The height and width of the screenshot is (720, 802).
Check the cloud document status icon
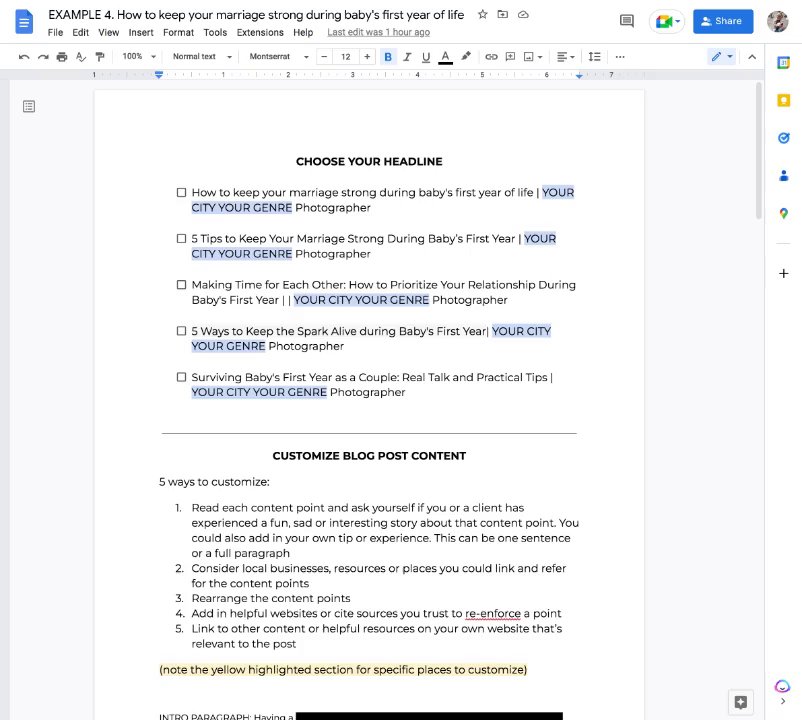click(x=523, y=14)
